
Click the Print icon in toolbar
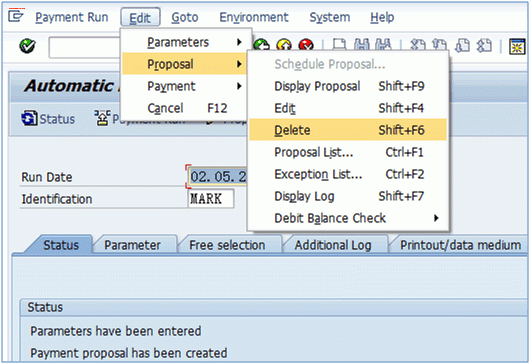tap(339, 45)
